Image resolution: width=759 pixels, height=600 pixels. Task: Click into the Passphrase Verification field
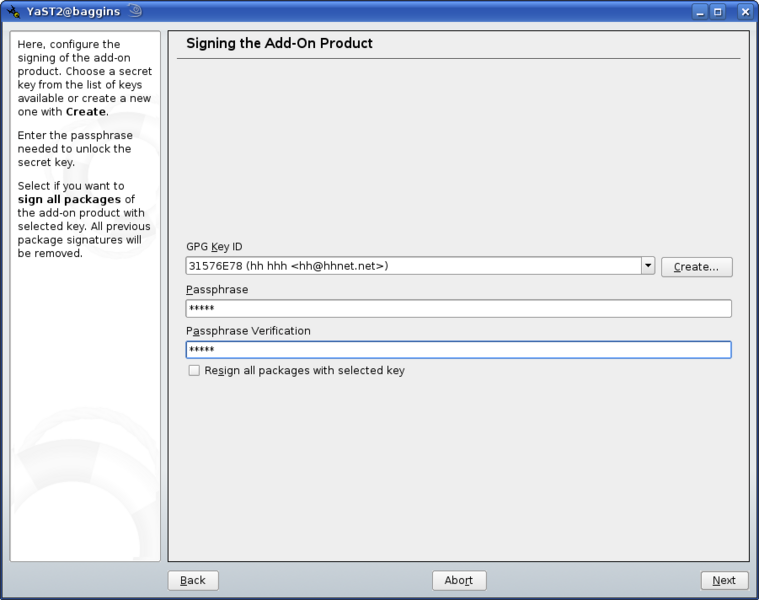coord(458,350)
